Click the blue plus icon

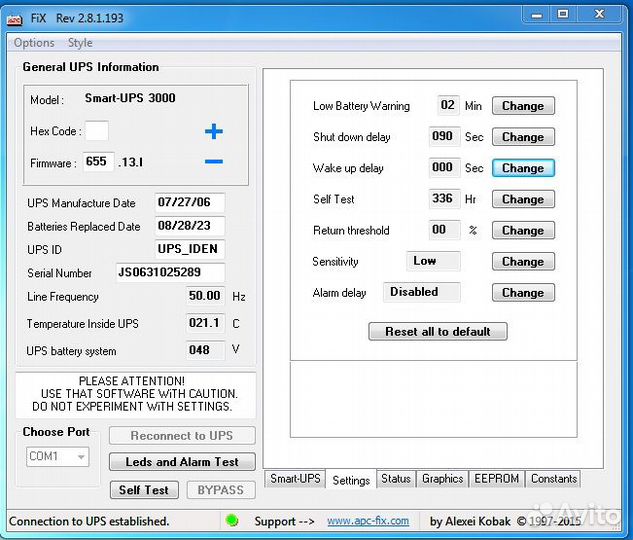213,132
